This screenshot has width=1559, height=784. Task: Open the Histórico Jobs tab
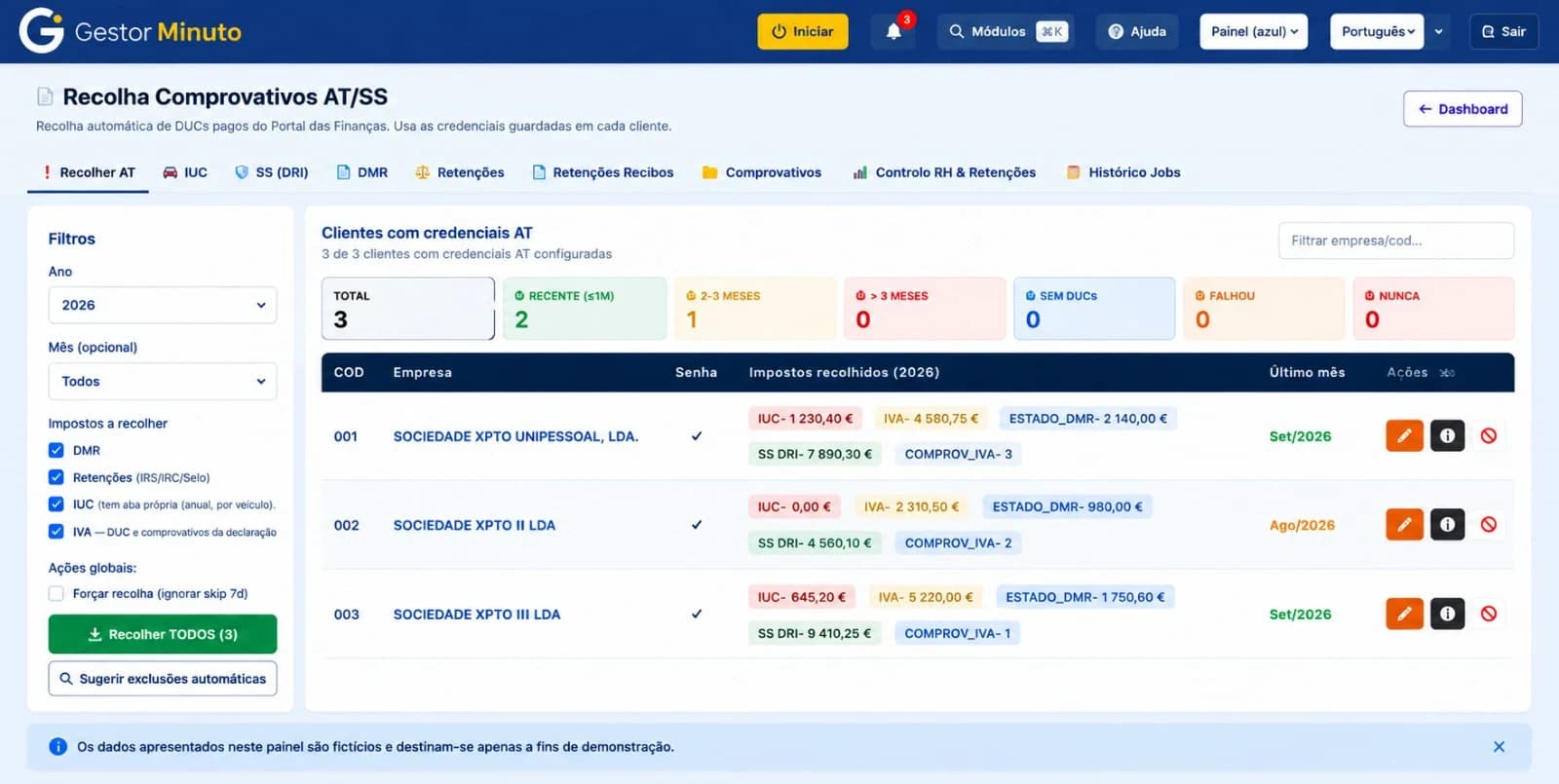tap(1123, 172)
